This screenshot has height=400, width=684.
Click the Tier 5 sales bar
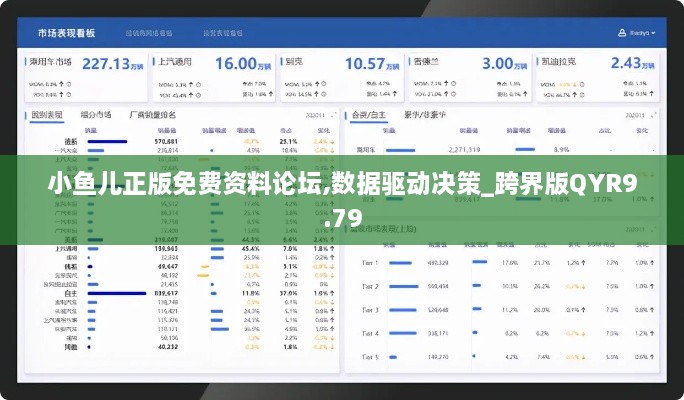[393, 357]
